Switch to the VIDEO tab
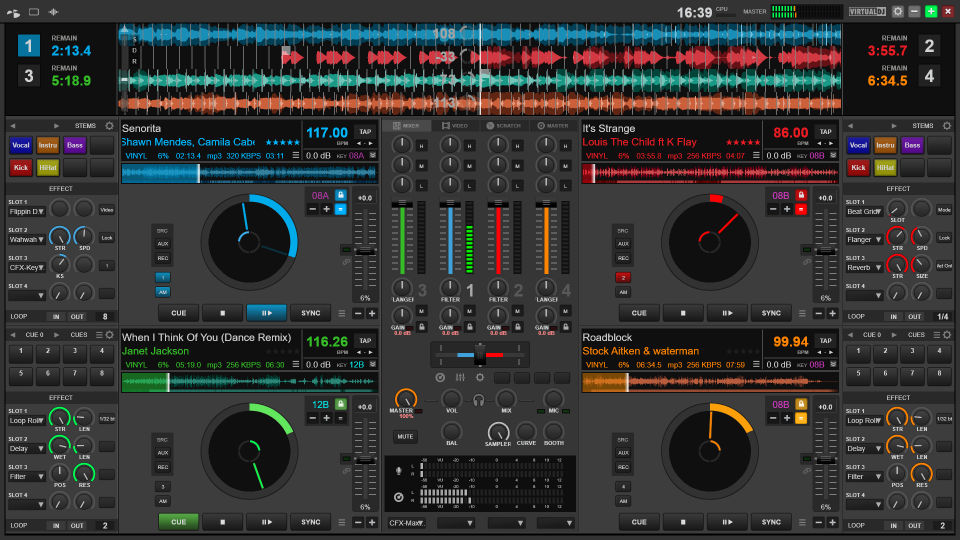960x540 pixels. [x=455, y=126]
